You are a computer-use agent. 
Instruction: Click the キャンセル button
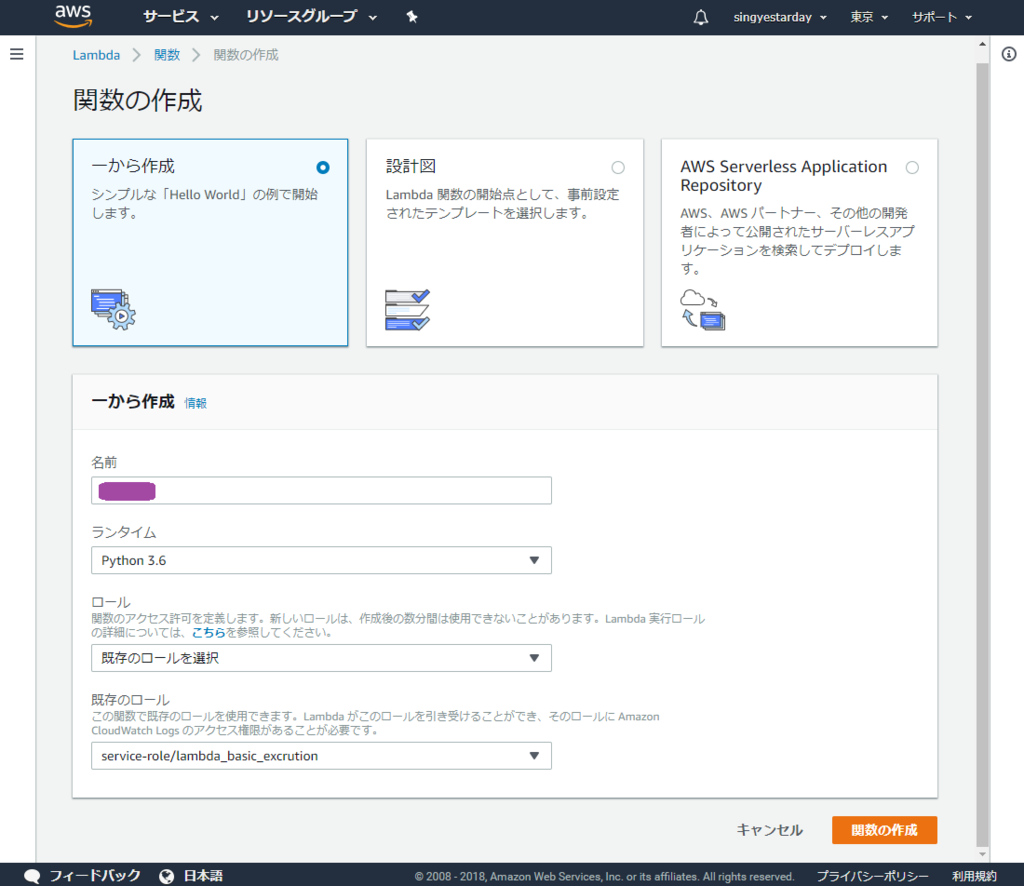pos(769,830)
